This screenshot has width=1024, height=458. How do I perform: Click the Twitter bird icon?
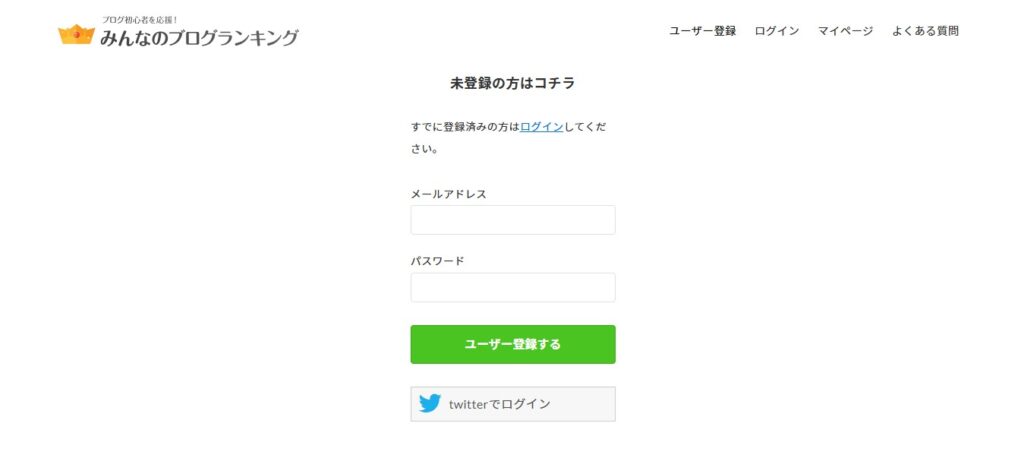pyautogui.click(x=430, y=404)
